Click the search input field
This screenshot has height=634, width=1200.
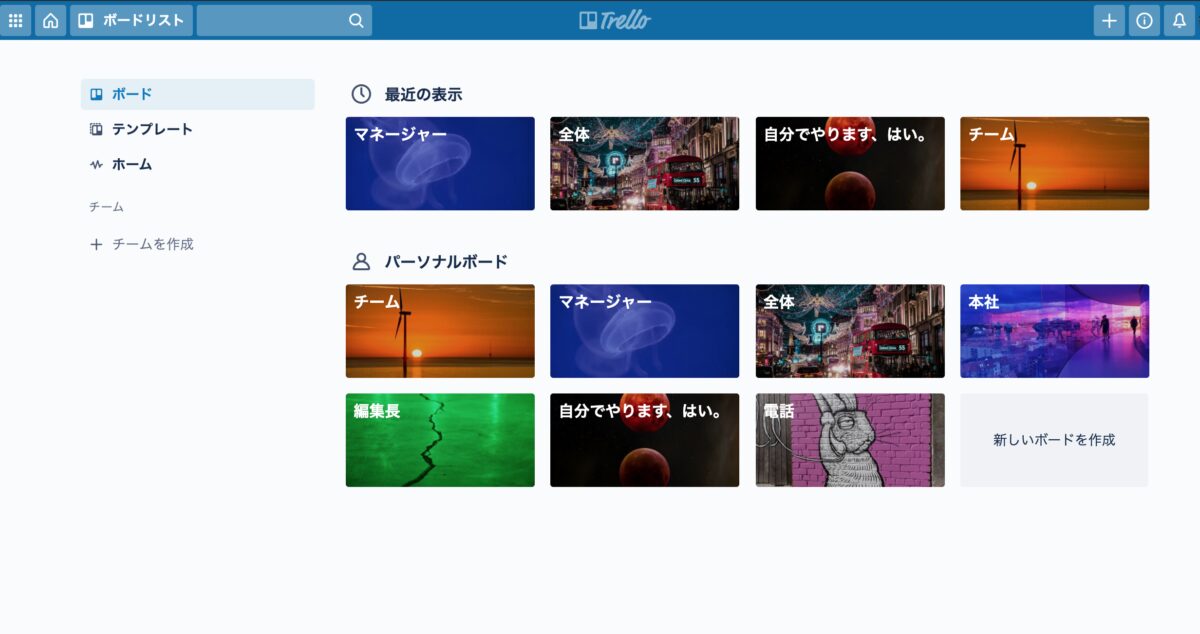284,20
